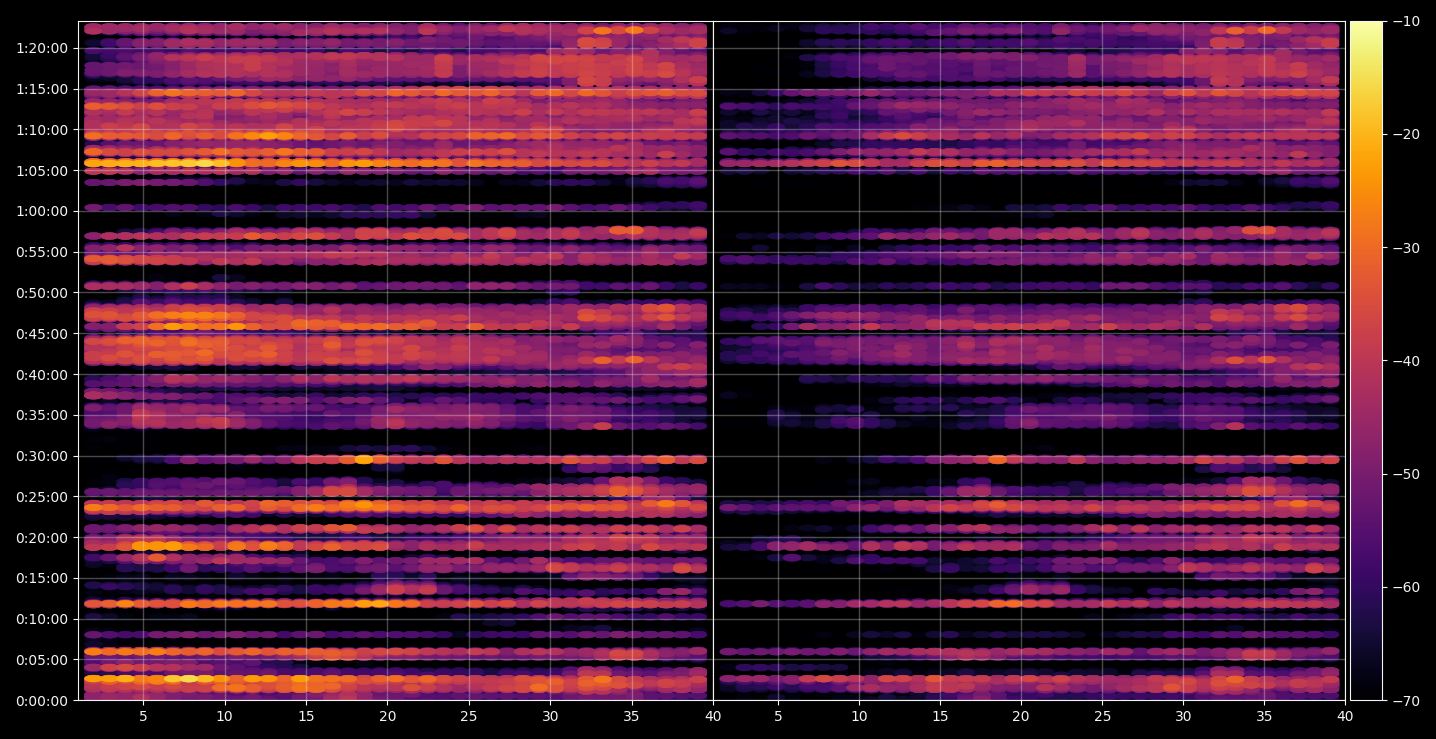This screenshot has width=1436, height=739.
Task: Click tick 40 at the right heatmap's end
Action: click(1345, 717)
